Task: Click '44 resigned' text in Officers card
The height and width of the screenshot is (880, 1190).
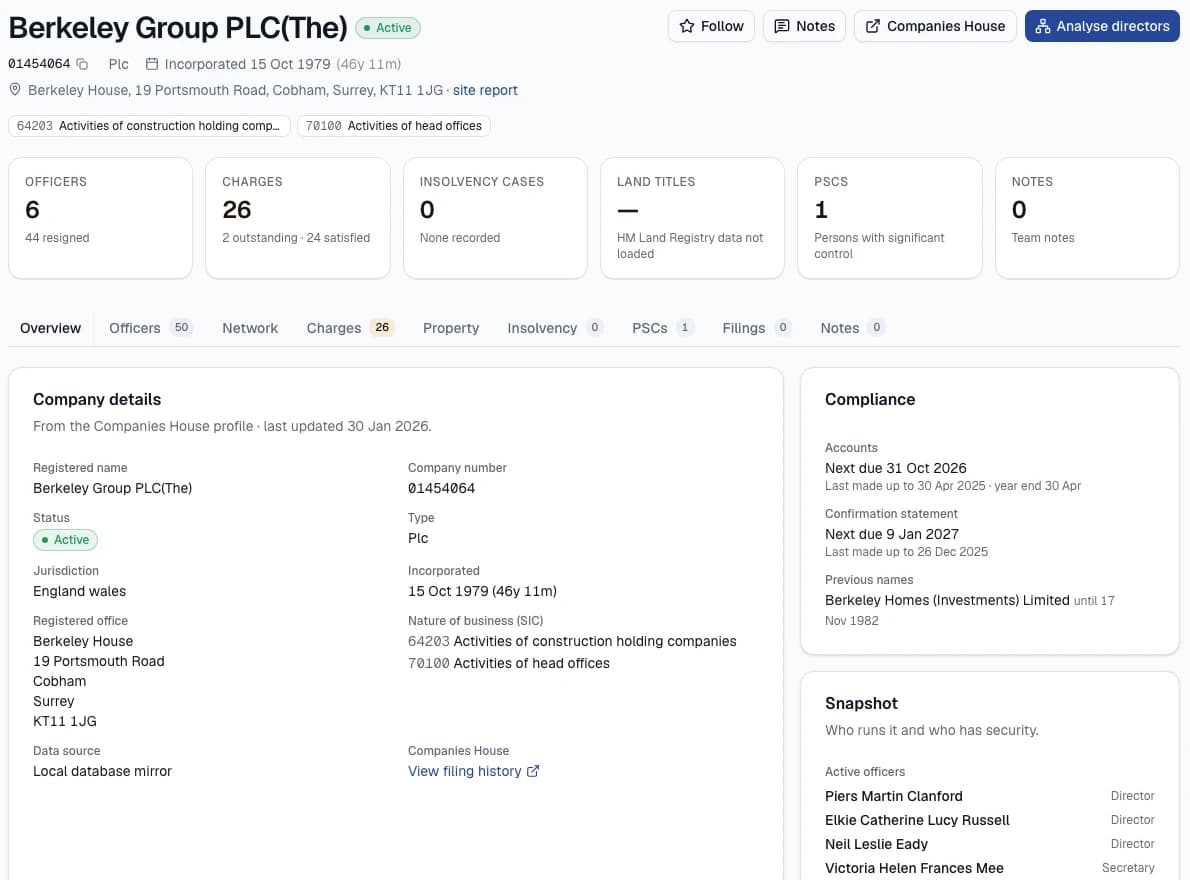Action: 57,238
